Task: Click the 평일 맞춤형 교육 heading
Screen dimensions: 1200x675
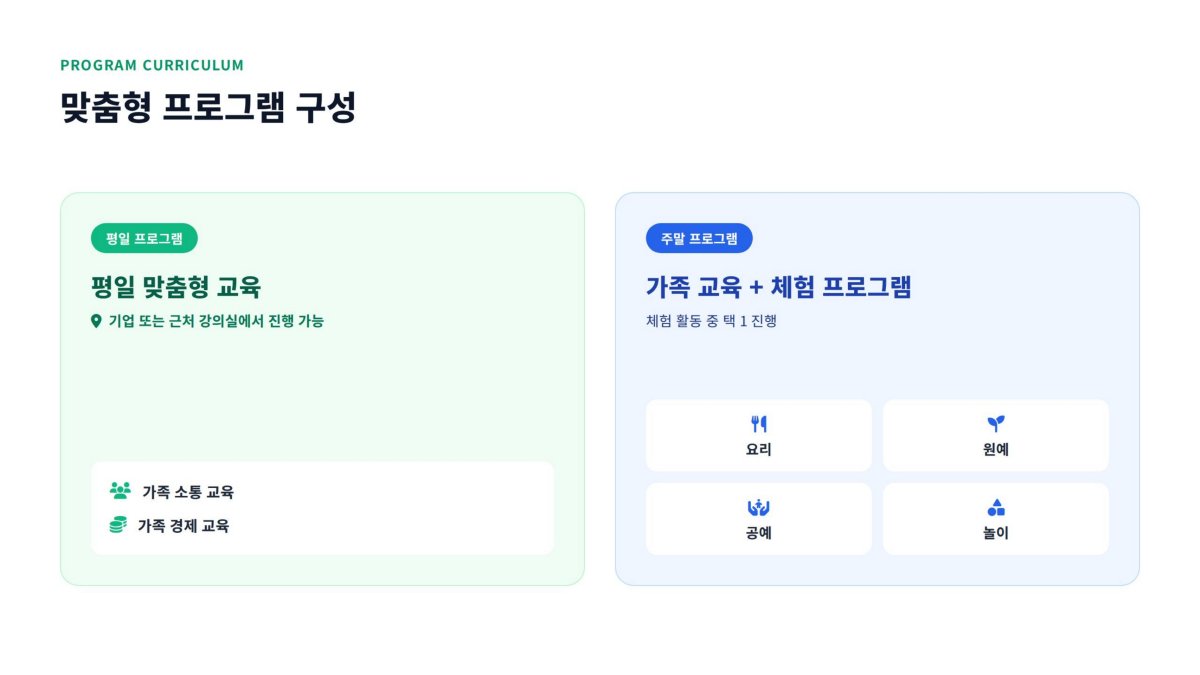Action: (176, 287)
